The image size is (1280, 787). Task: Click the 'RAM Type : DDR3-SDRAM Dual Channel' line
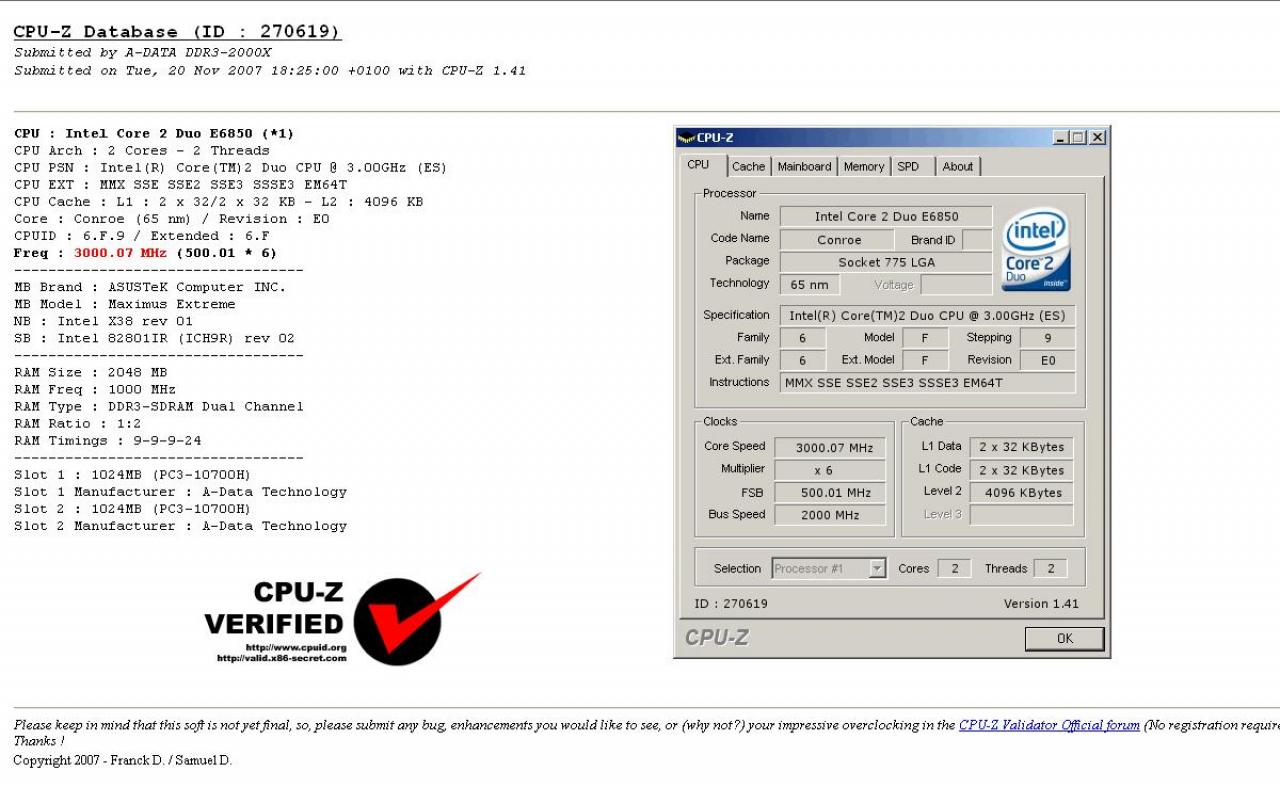pyautogui.click(x=159, y=407)
